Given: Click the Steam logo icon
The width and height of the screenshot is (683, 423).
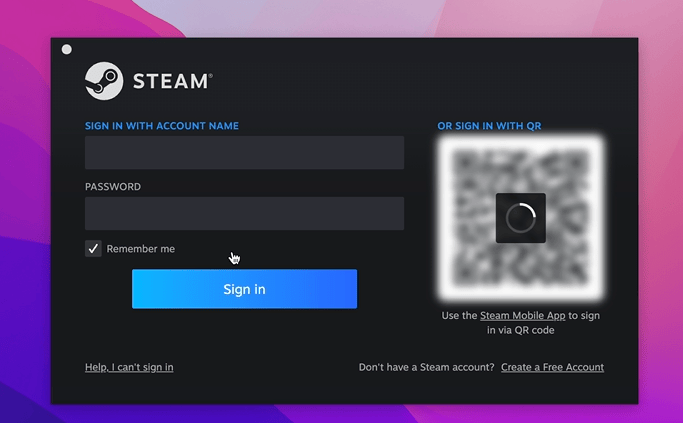Looking at the screenshot, I should coord(104,81).
